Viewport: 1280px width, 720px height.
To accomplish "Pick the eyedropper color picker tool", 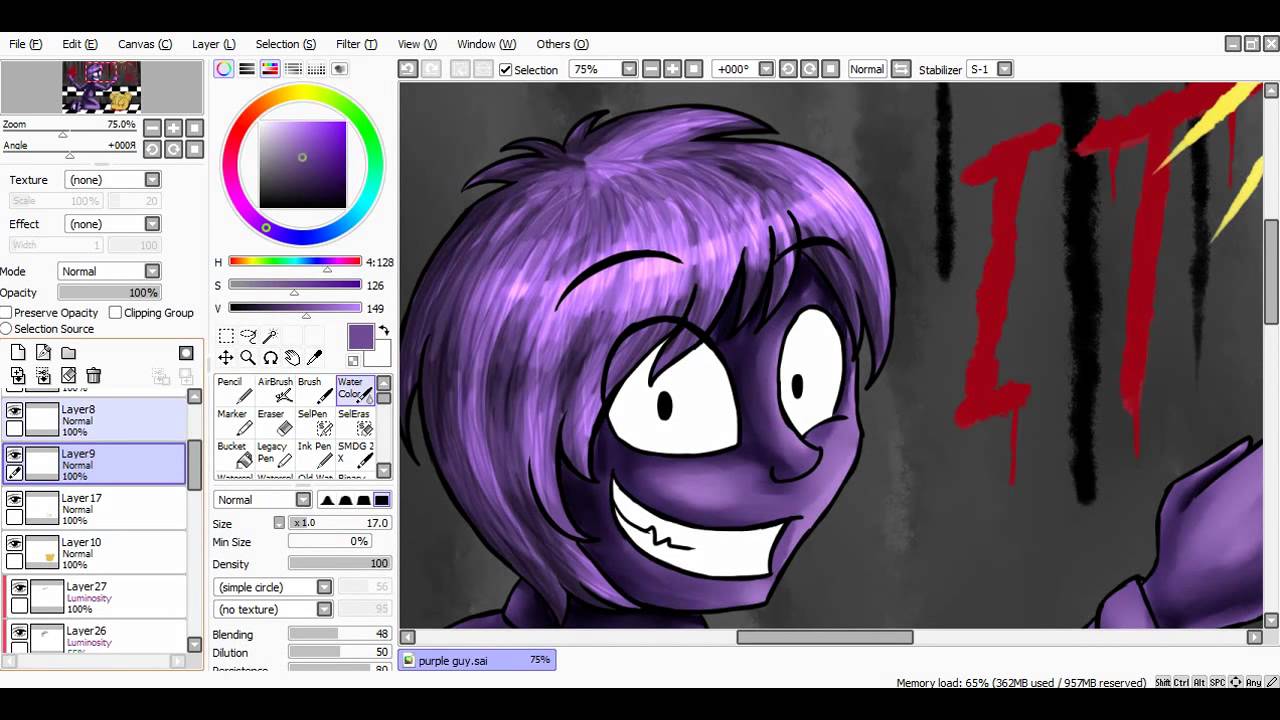I will click(x=314, y=358).
